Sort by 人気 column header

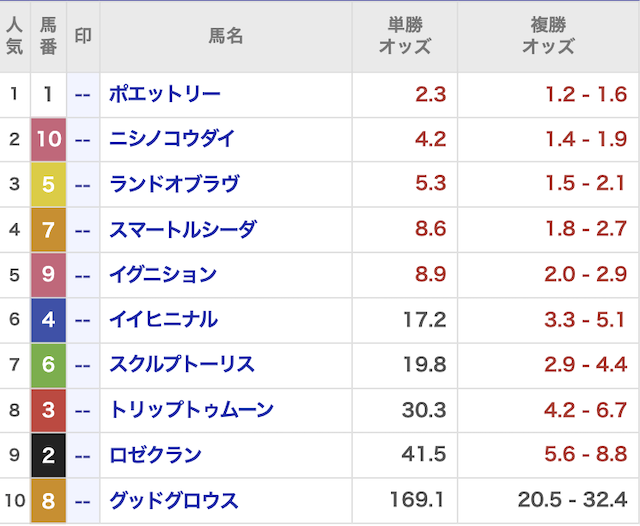[x=14, y=36]
